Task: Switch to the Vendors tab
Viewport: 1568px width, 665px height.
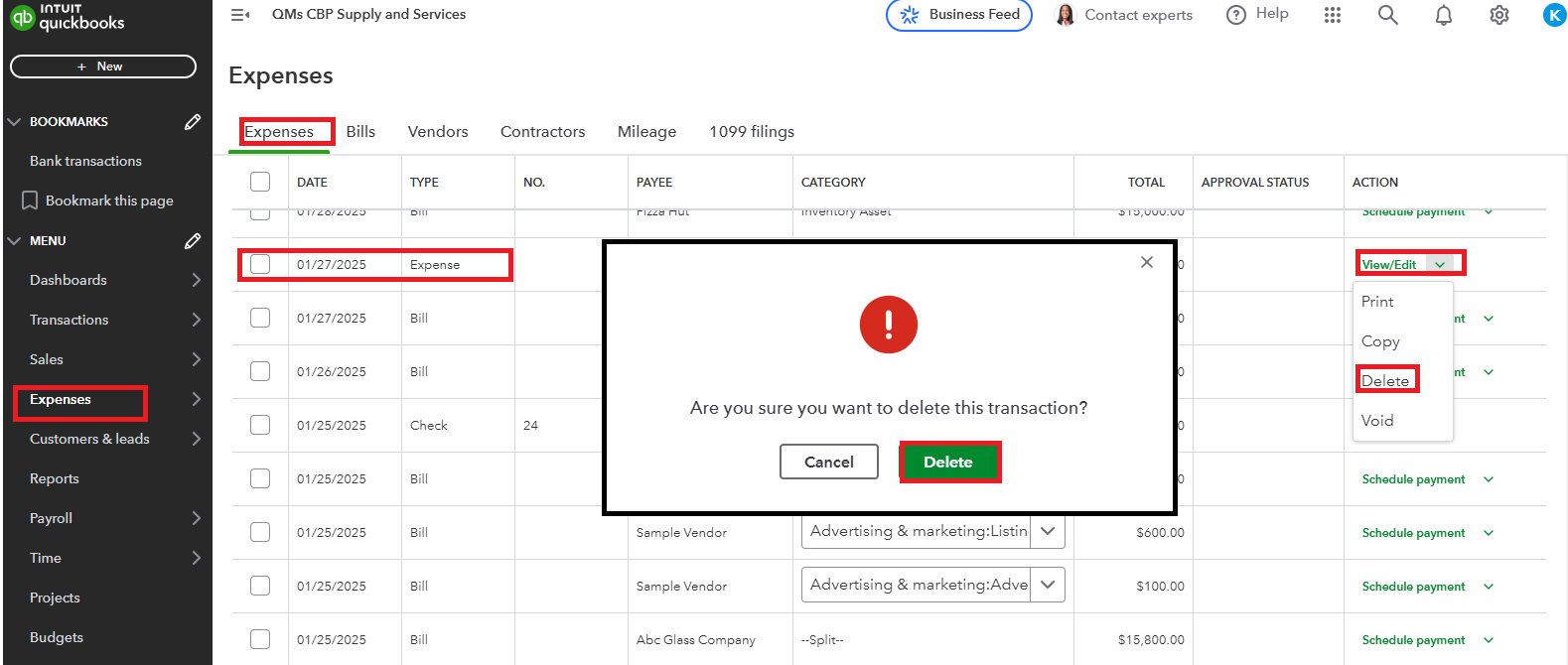Action: (x=437, y=132)
